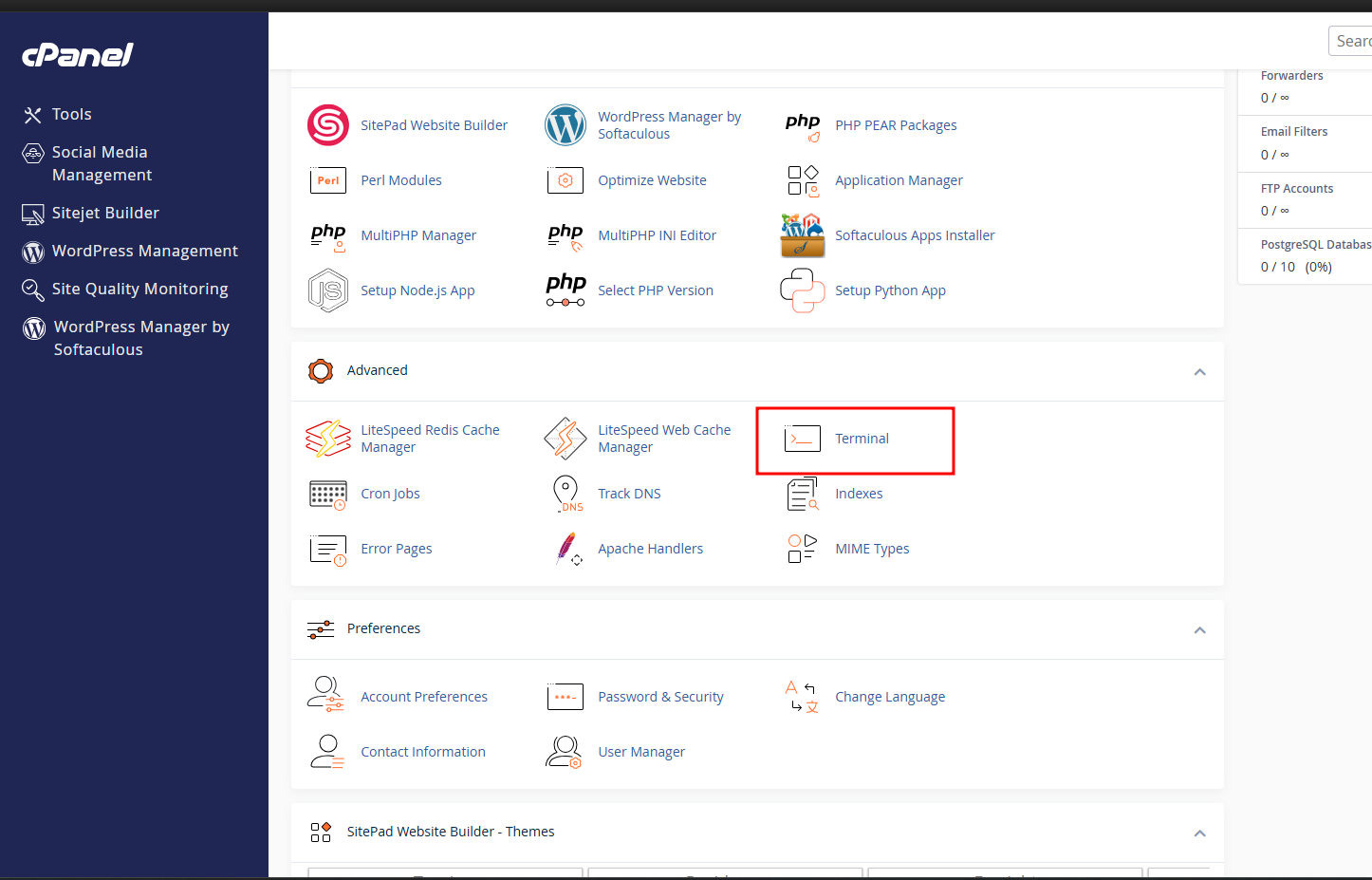Click the WordPress Manager by Softaculous icon

565,125
